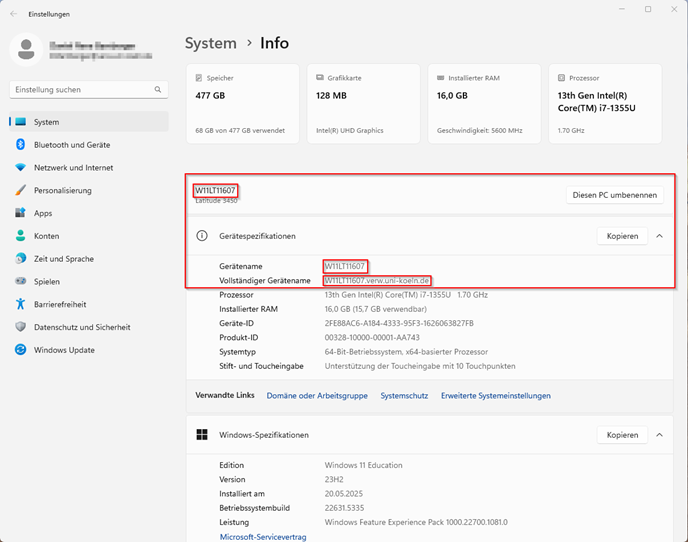Open the Installierter RAM 16,0 GB card

click(x=484, y=104)
